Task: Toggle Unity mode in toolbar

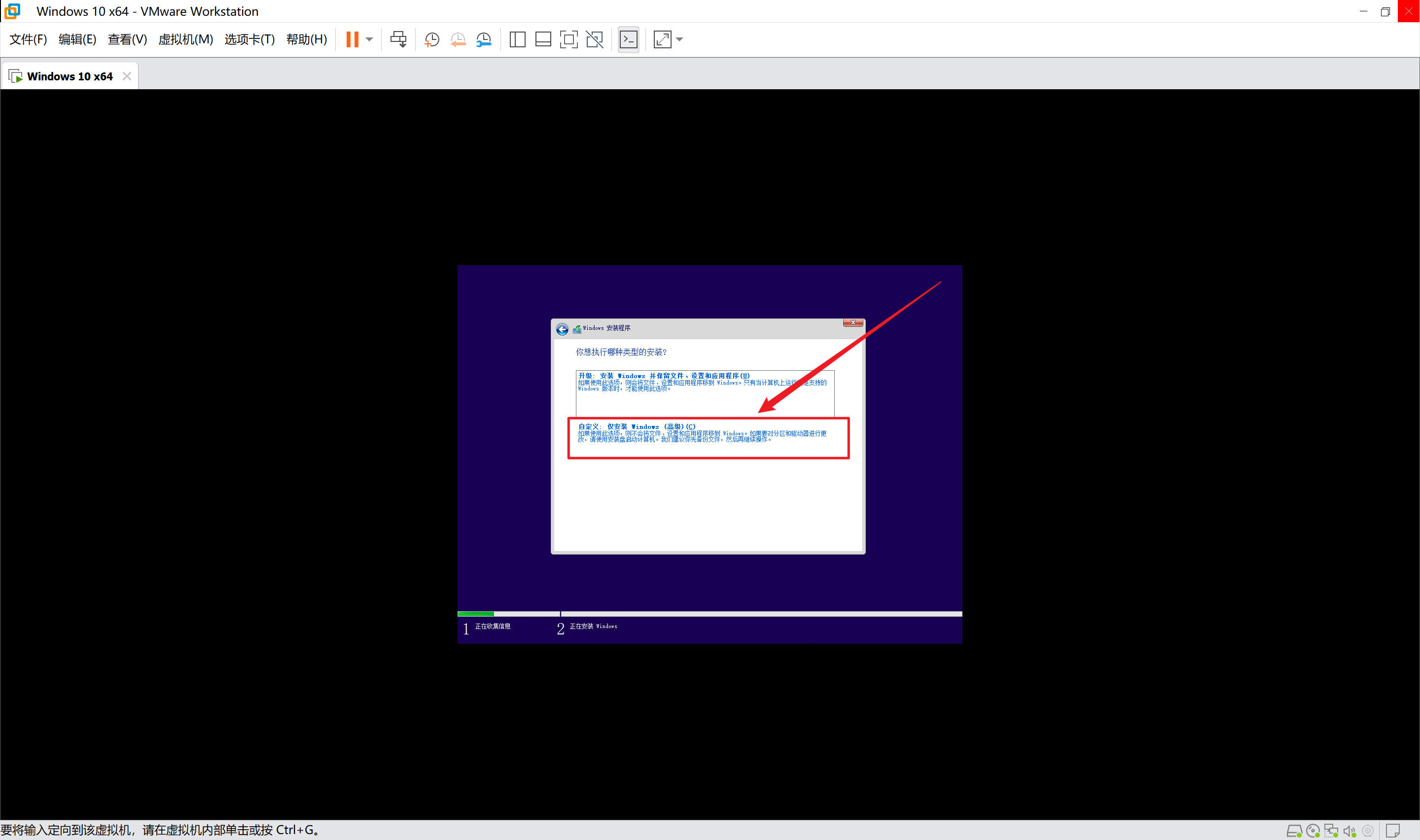Action: coord(594,39)
